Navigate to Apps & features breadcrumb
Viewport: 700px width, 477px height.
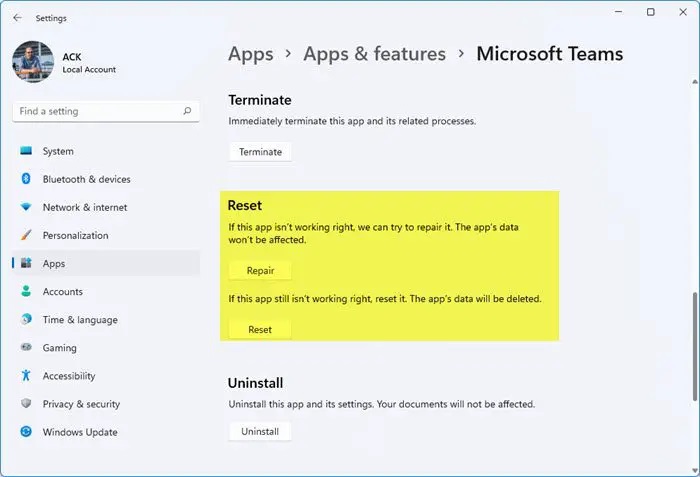coord(374,54)
